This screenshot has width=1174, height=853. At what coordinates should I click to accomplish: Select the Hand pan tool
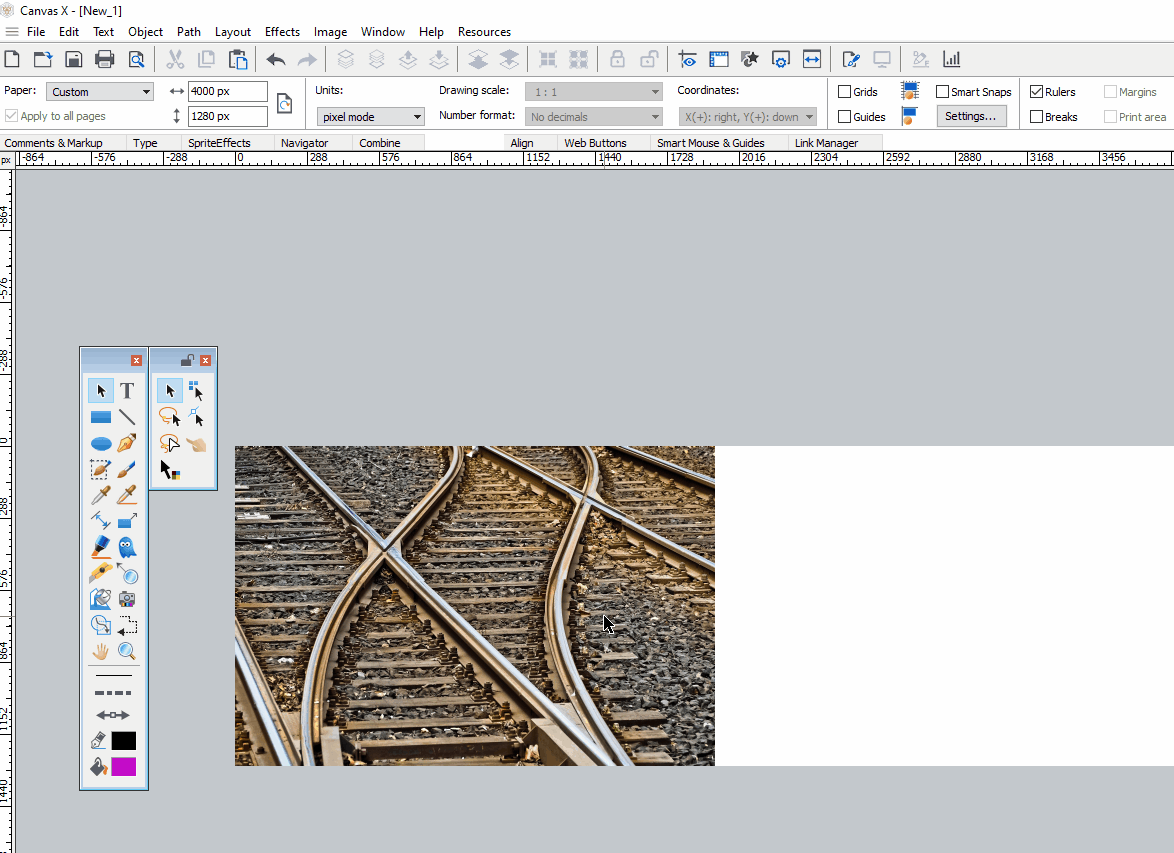click(x=101, y=651)
